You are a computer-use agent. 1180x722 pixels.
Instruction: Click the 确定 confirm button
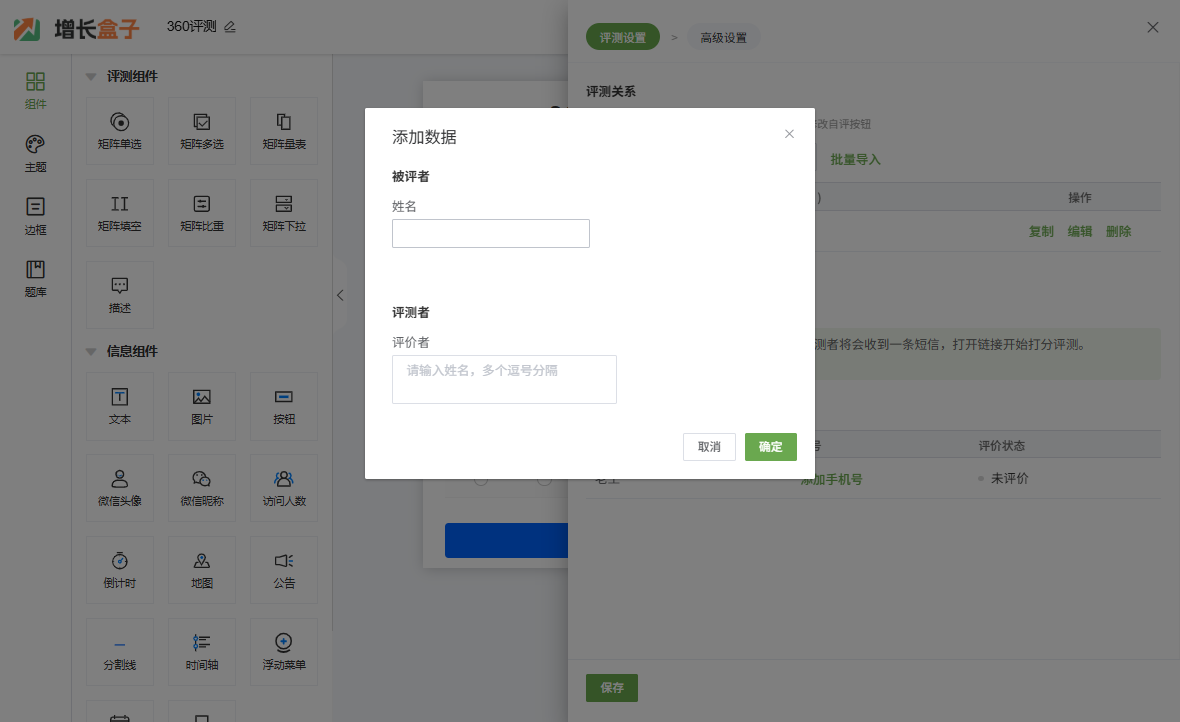(x=771, y=446)
